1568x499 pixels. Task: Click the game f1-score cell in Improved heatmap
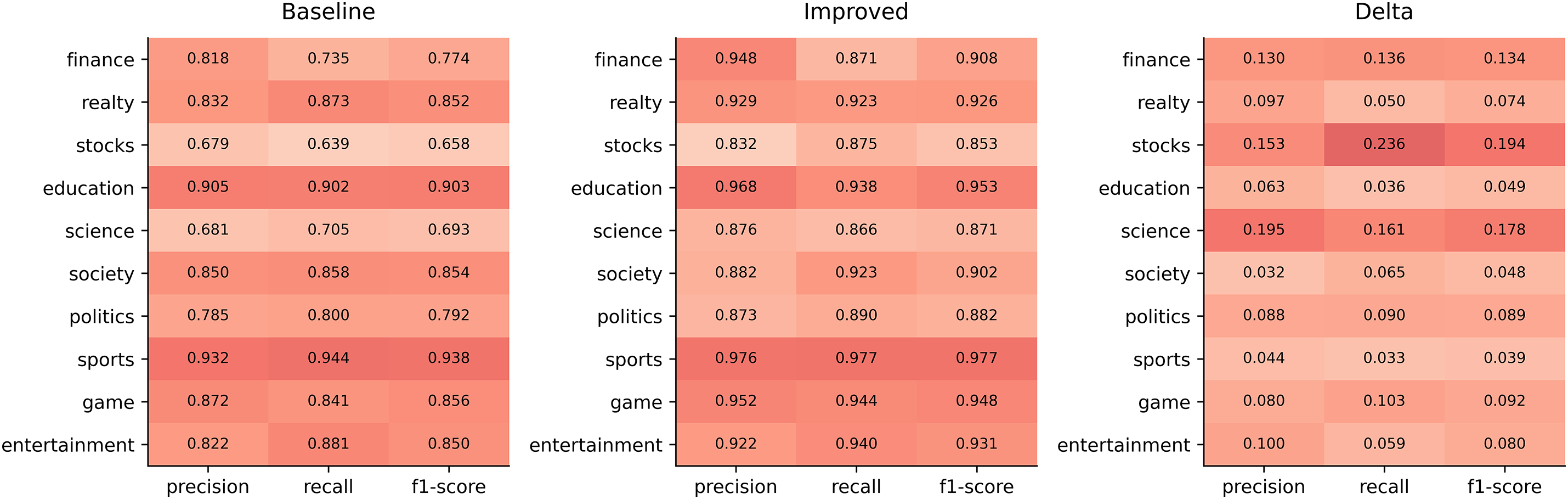[976, 401]
